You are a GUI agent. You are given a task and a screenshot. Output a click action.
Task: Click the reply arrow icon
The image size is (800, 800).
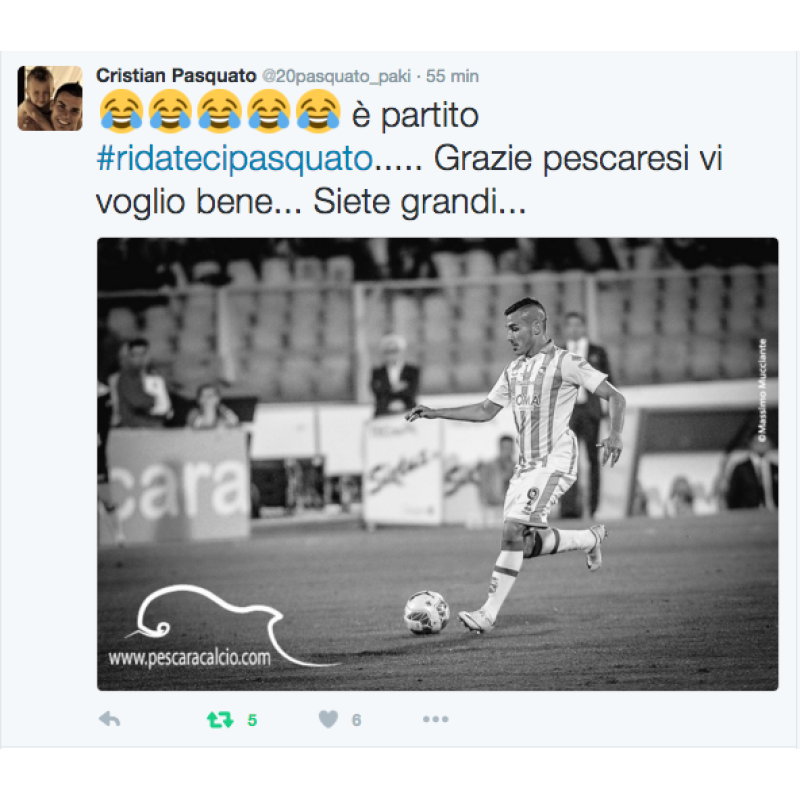coord(109,719)
